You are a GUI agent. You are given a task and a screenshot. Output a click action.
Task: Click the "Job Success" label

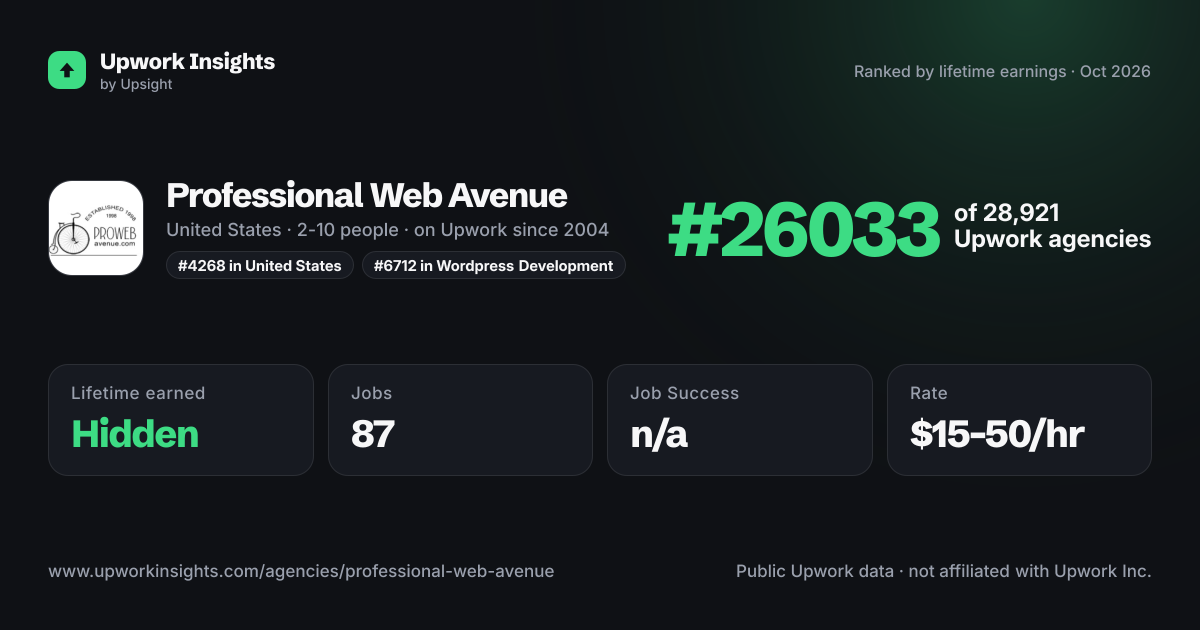[685, 393]
